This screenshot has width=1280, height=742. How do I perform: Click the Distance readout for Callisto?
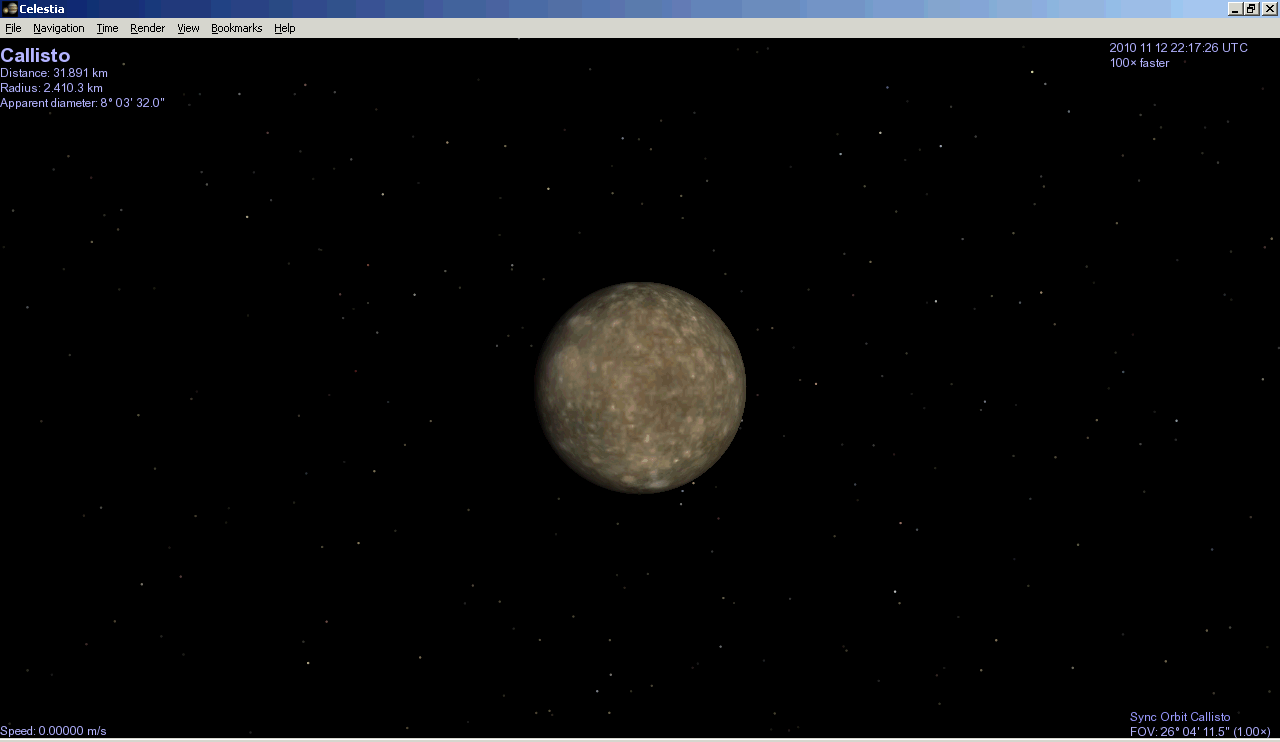coord(54,73)
